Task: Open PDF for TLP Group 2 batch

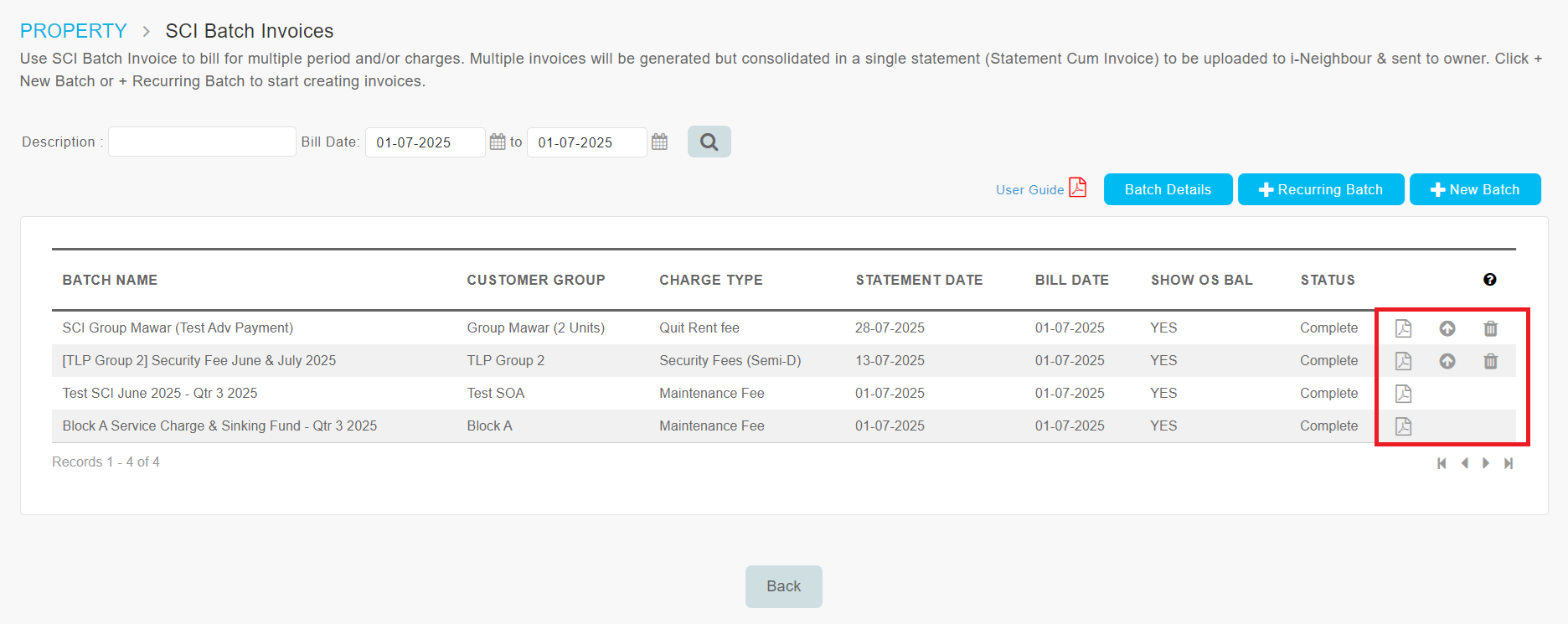Action: [x=1403, y=361]
